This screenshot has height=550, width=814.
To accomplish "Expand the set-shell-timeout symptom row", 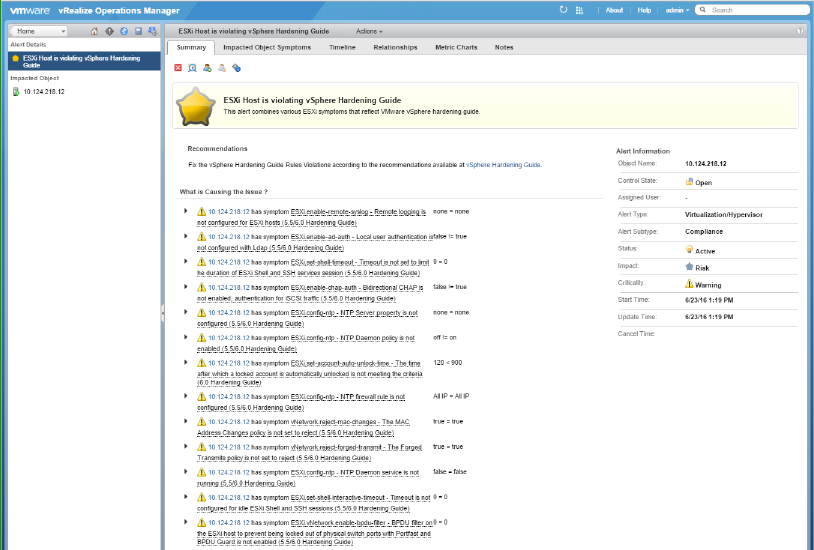I will click(185, 261).
